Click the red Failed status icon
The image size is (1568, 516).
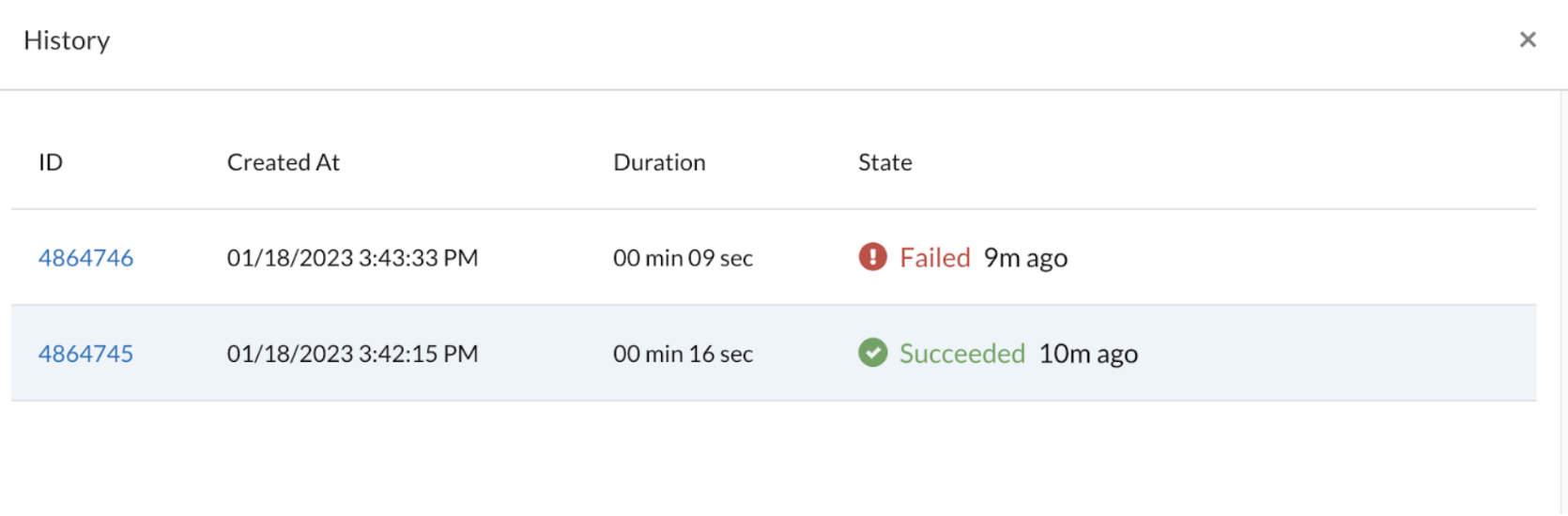coord(872,256)
